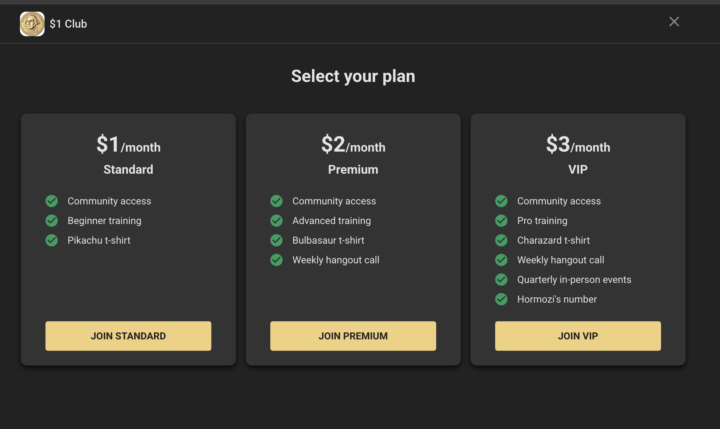Click checkmark next to Premium Weekly hangout call

(277, 260)
